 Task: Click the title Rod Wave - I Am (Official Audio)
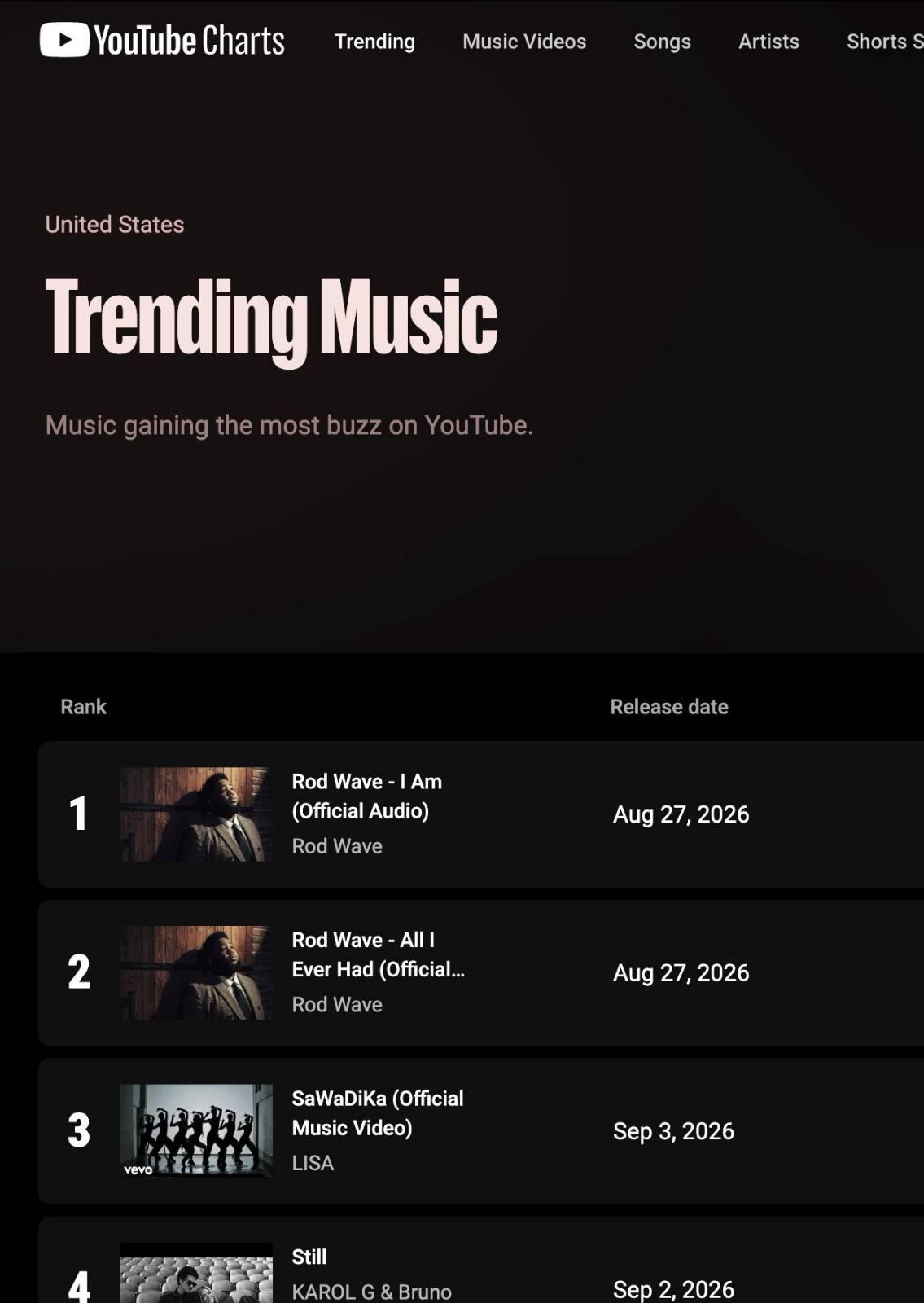point(367,796)
